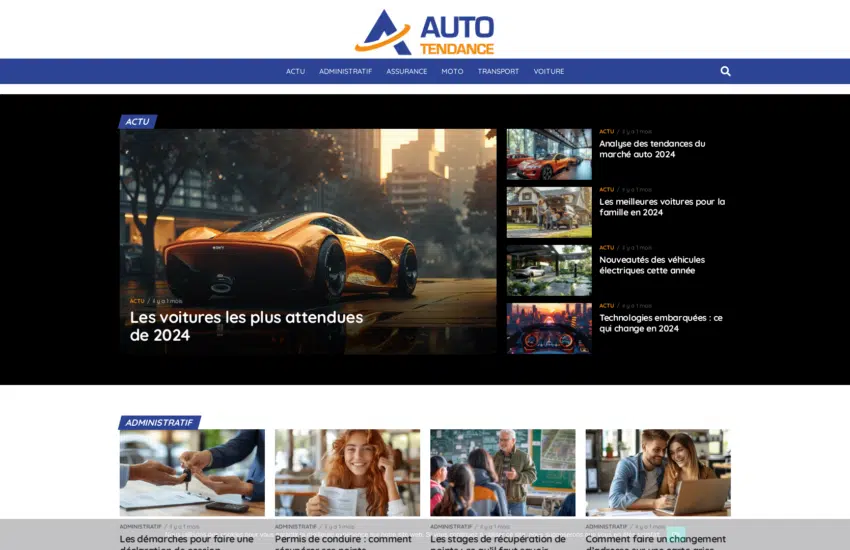Viewport: 850px width, 550px height.
Task: Open the MOTO navigation link
Action: point(452,72)
